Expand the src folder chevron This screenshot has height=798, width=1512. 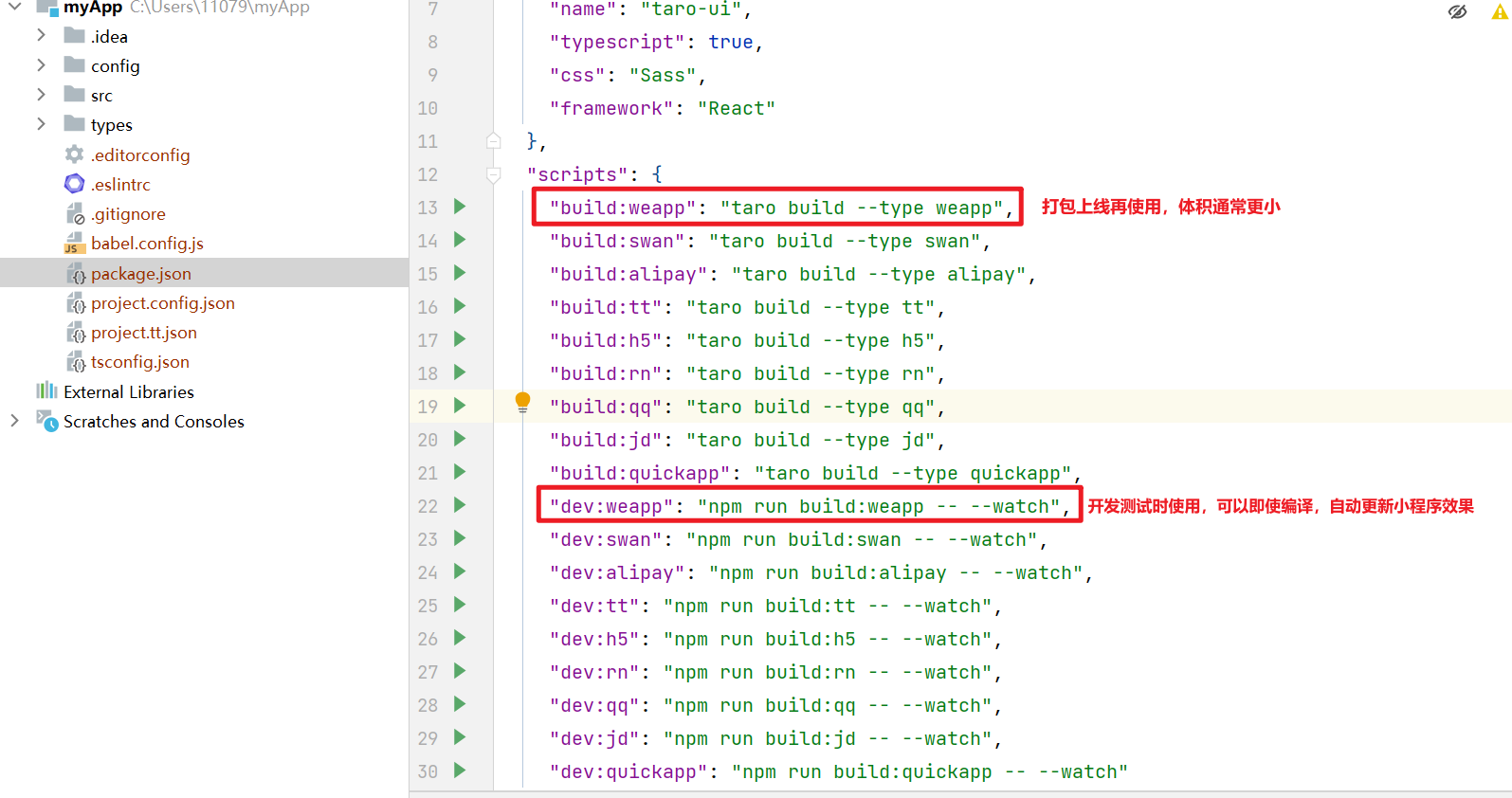(41, 95)
